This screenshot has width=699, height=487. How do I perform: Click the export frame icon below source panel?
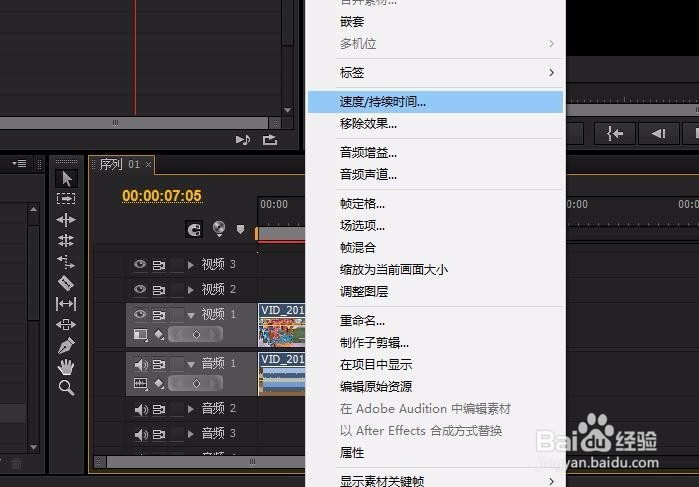270,140
